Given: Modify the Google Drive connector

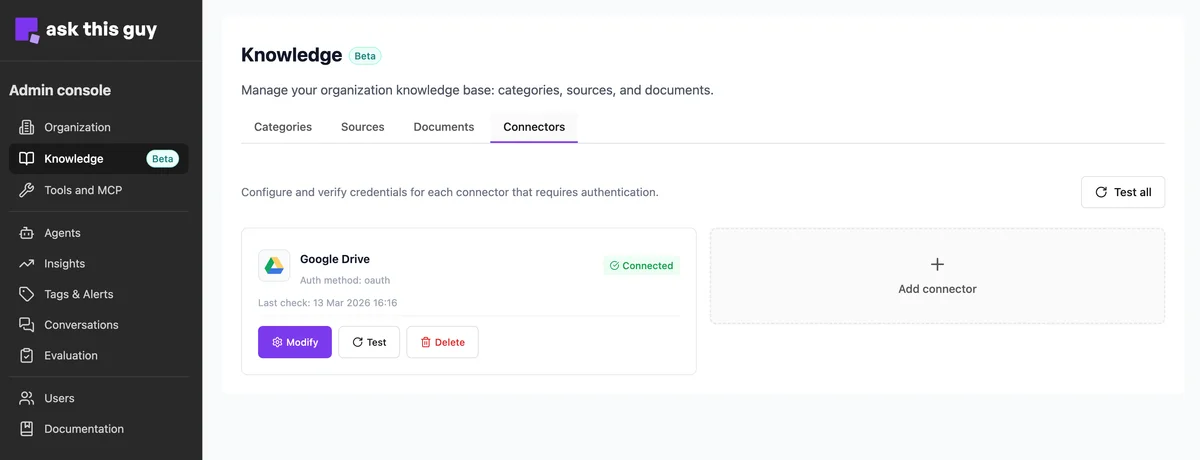Looking at the screenshot, I should [x=295, y=342].
